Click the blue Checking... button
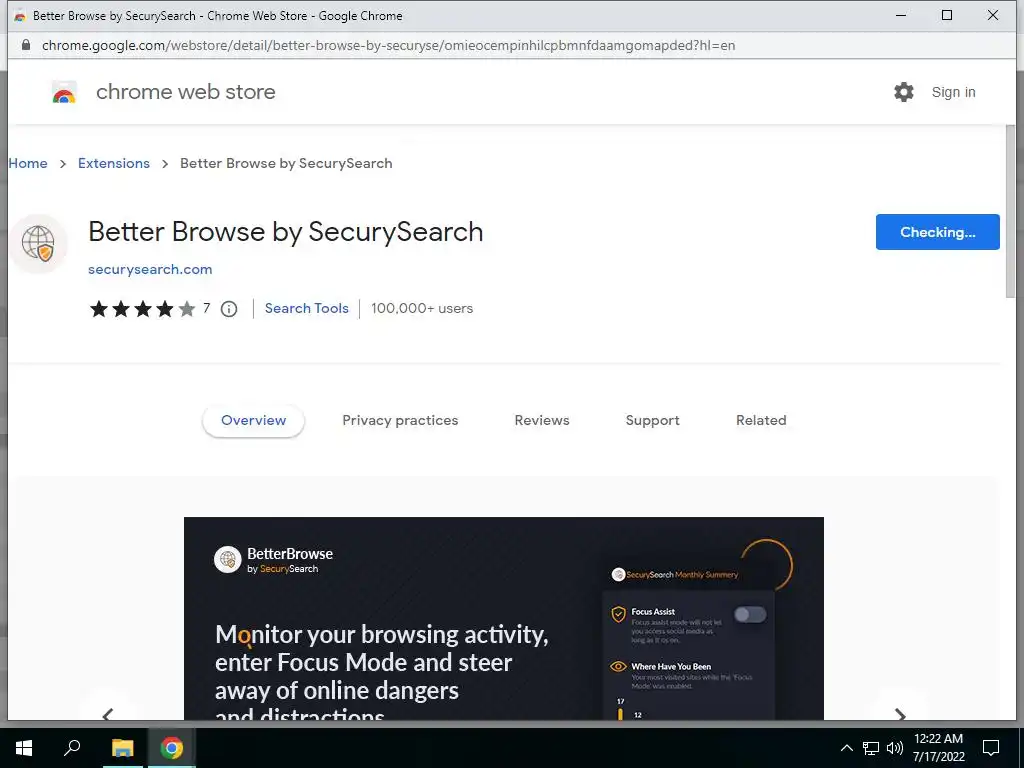The image size is (1024, 768). [937, 232]
